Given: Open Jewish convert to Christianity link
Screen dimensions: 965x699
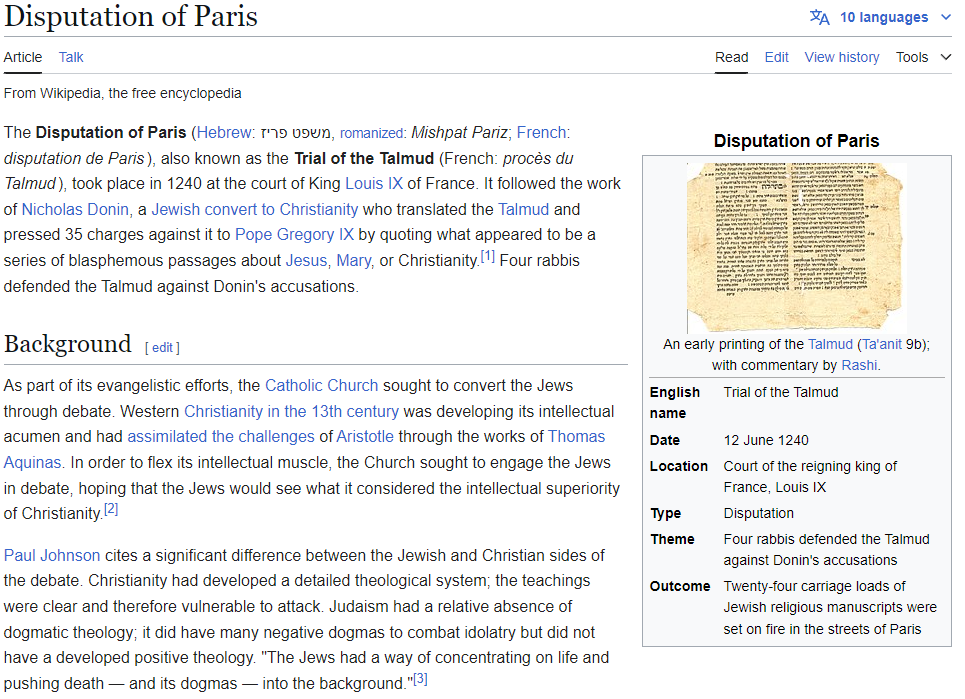Looking at the screenshot, I should 255,209.
